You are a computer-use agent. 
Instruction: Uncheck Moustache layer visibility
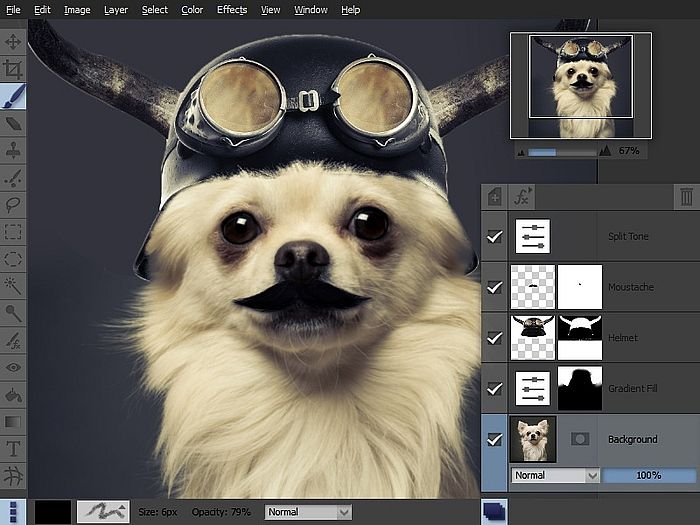click(x=494, y=288)
